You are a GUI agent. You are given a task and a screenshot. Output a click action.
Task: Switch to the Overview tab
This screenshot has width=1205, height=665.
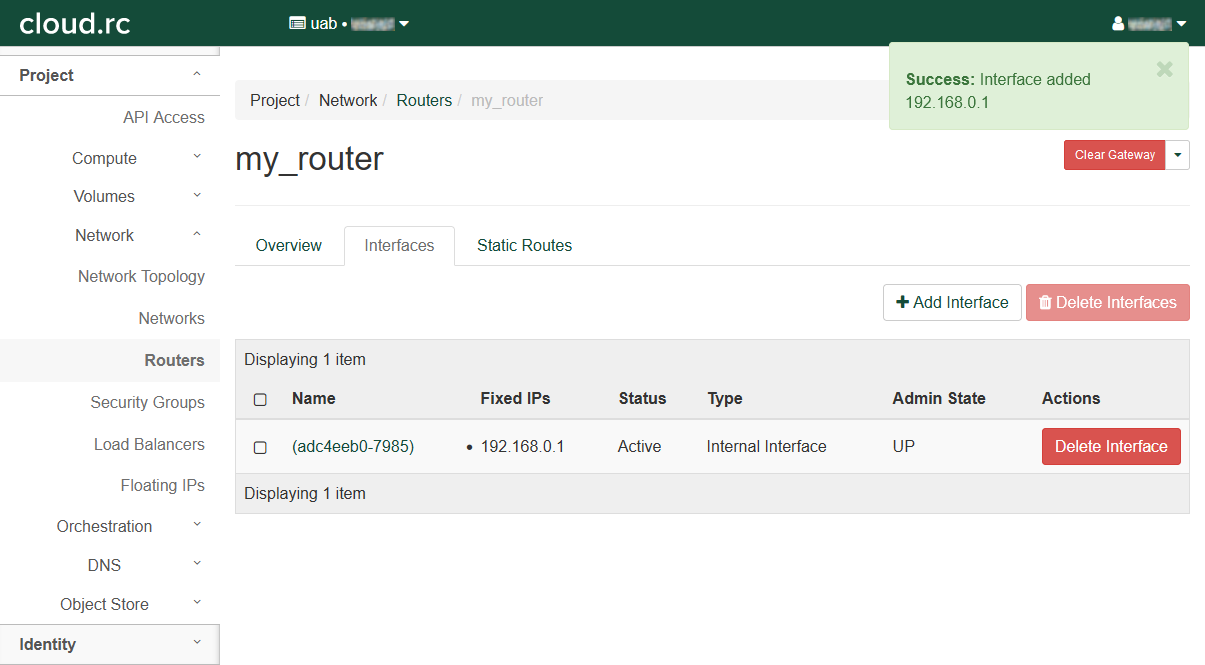288,245
